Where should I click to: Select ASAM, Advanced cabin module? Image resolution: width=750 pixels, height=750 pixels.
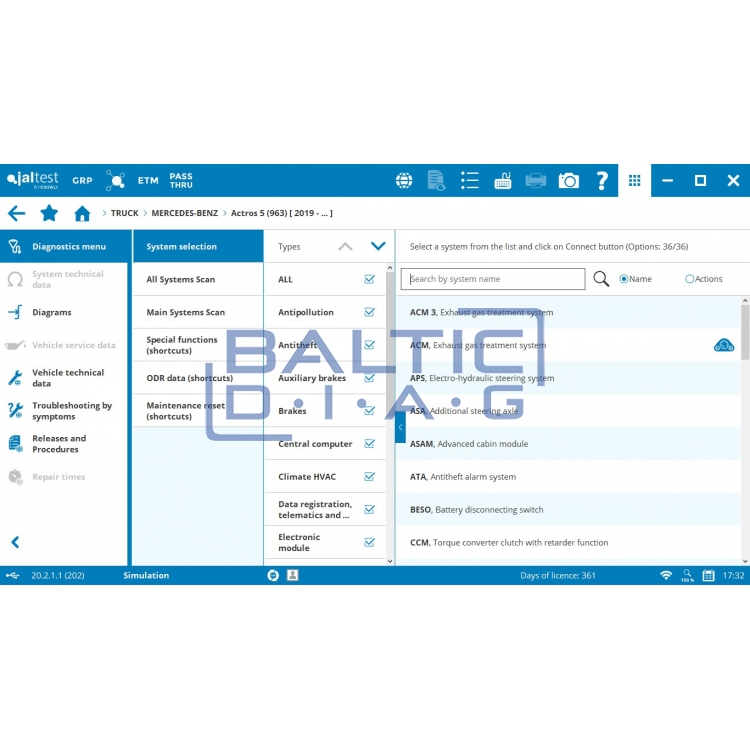tap(569, 444)
